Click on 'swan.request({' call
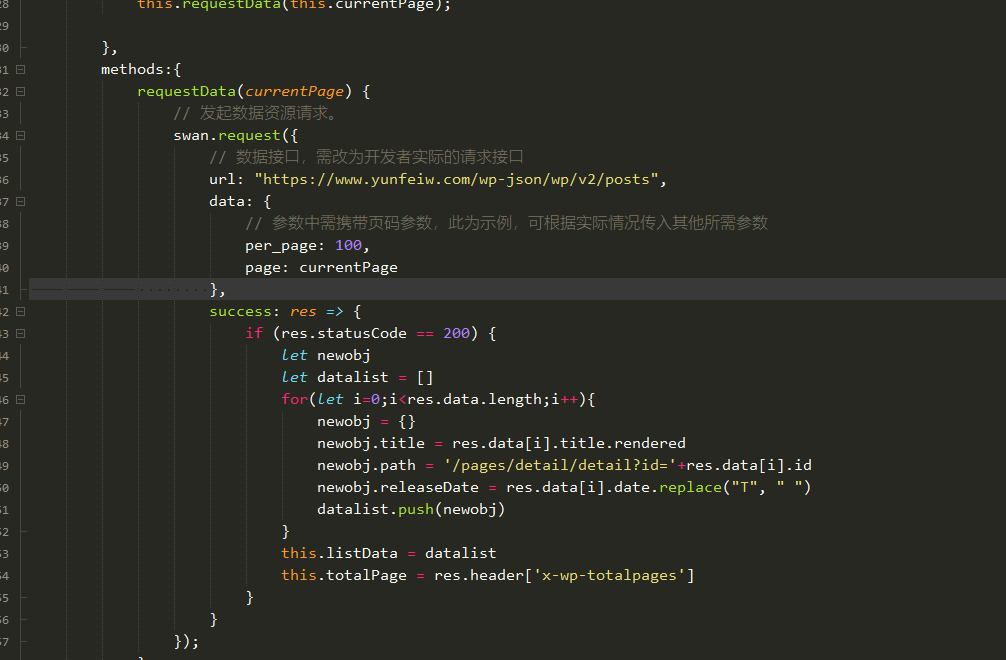The image size is (1006, 660). pyautogui.click(x=235, y=135)
